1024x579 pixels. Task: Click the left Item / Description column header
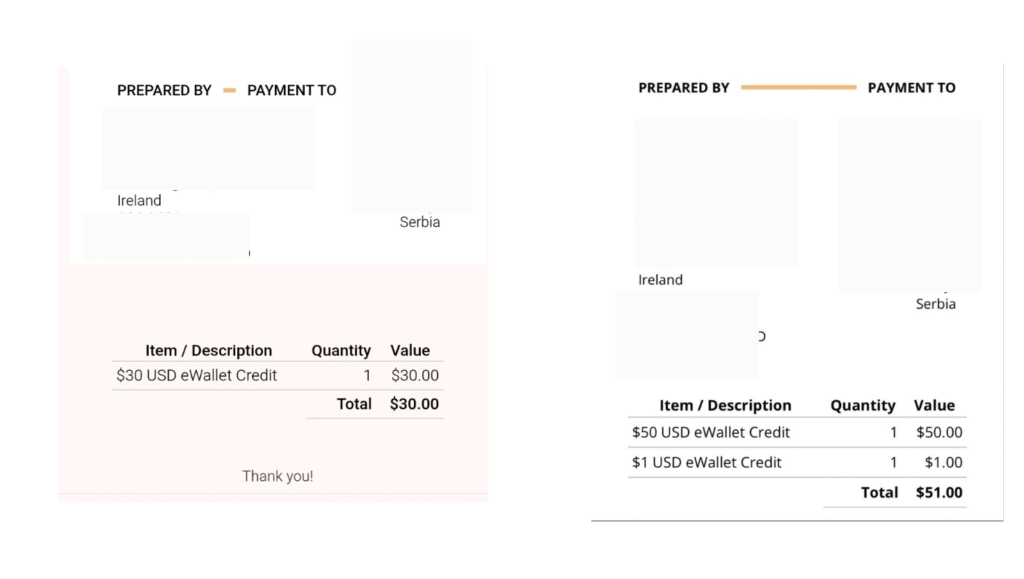[208, 351]
